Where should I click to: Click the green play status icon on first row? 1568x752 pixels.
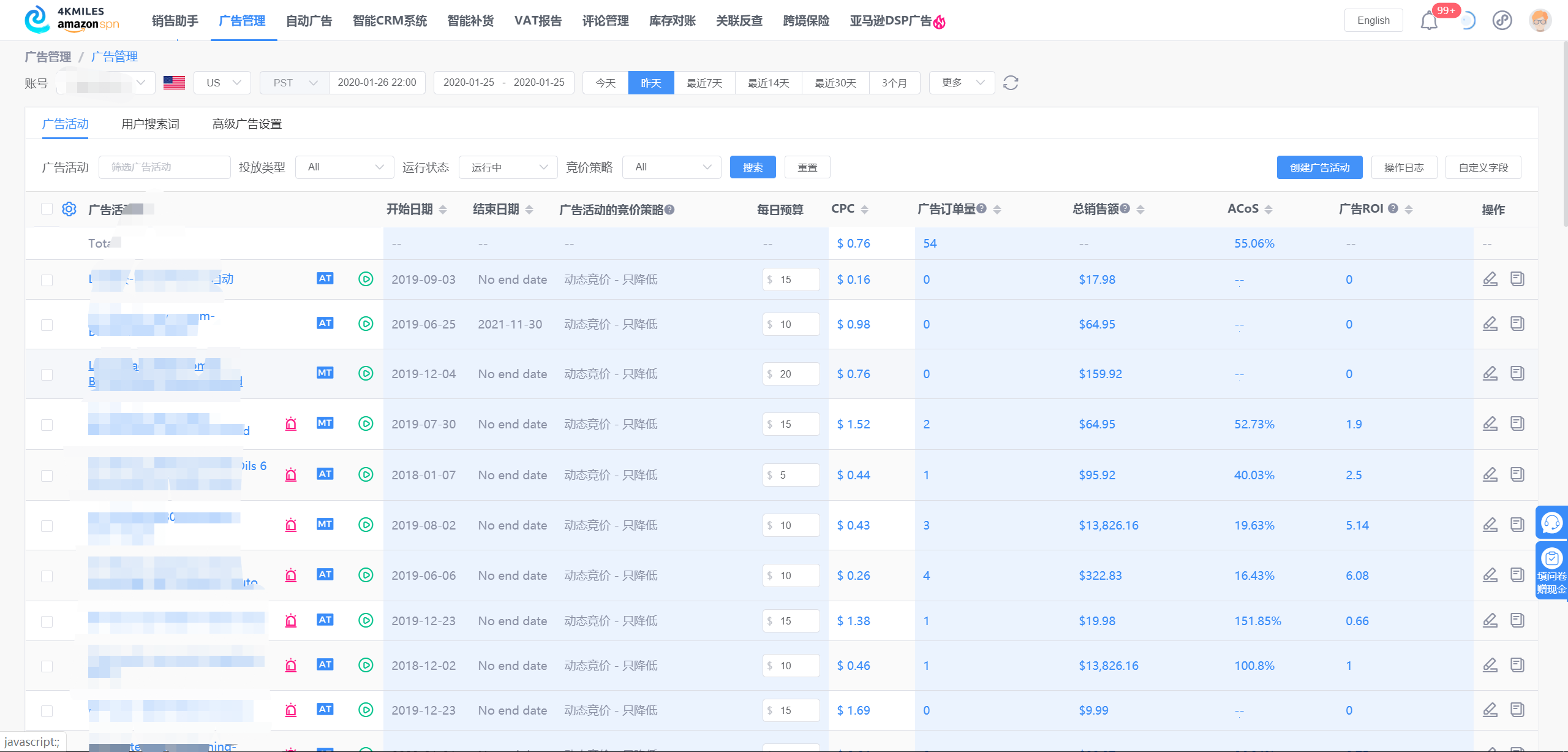[x=366, y=279]
